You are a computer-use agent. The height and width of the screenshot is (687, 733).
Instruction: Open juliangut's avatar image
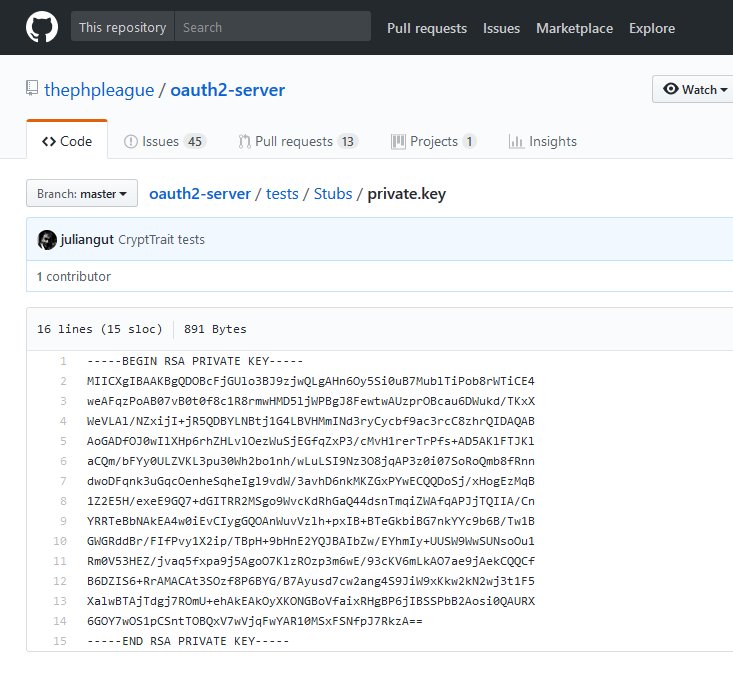click(47, 240)
